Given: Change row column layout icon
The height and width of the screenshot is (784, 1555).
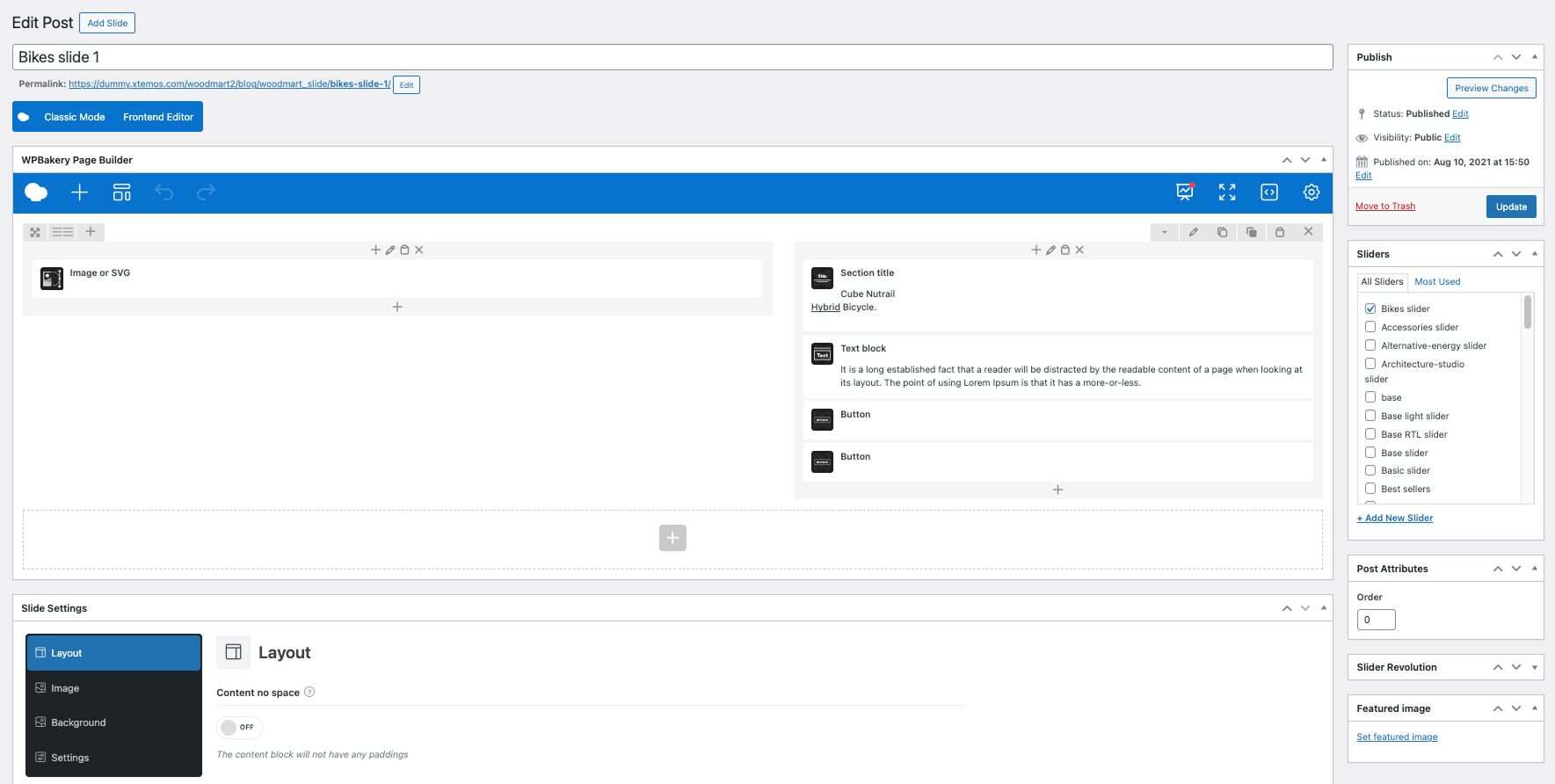Looking at the screenshot, I should 62,232.
